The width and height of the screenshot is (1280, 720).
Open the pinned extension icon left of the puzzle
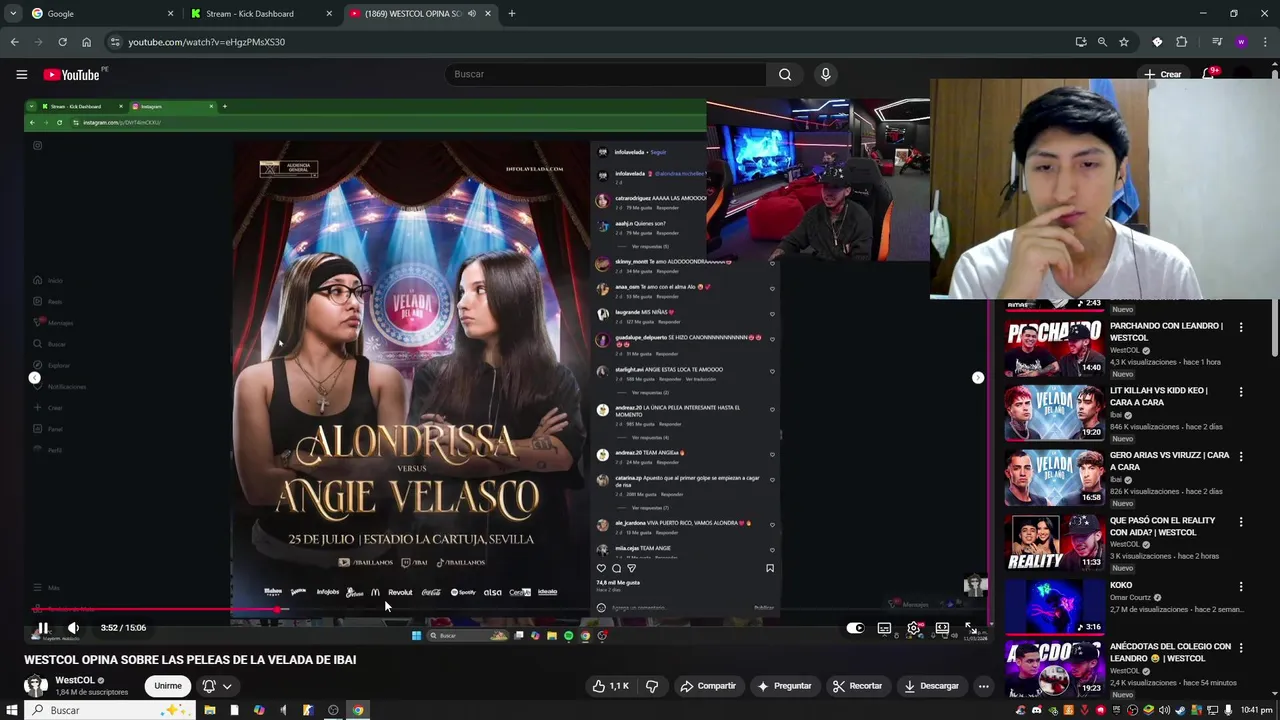[1157, 42]
